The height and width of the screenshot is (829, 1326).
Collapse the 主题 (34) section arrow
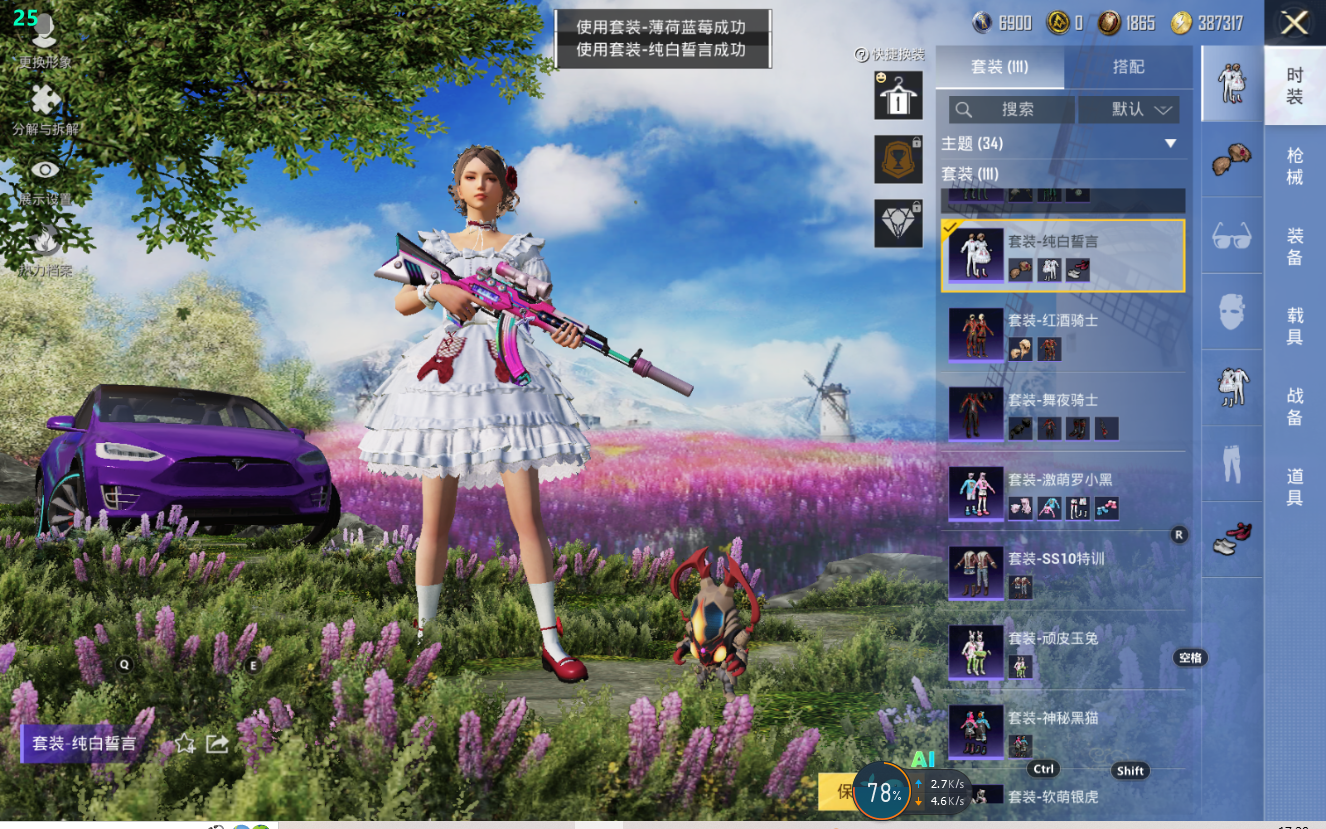click(1170, 144)
